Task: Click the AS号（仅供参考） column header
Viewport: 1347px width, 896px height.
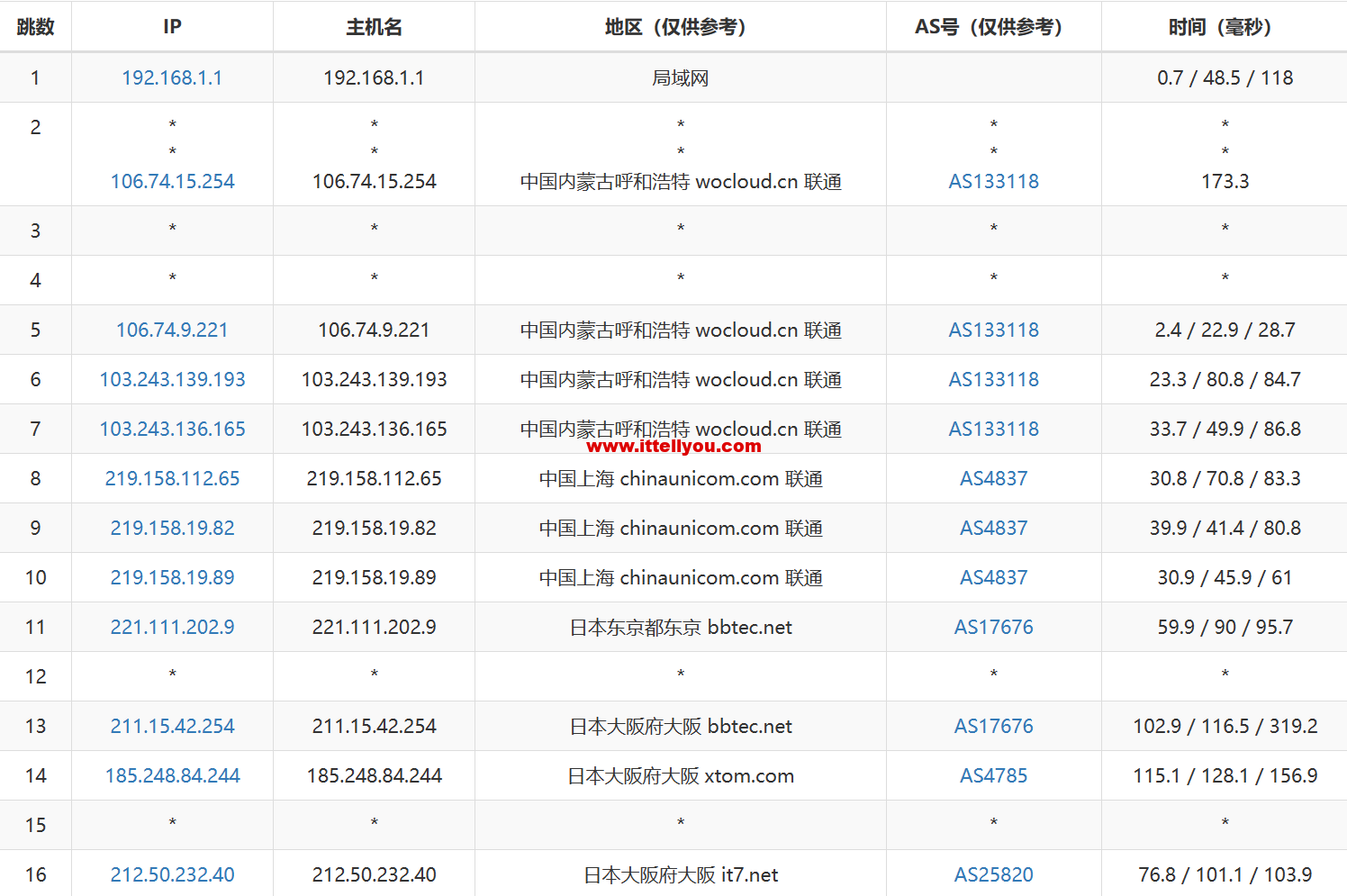Action: click(993, 27)
